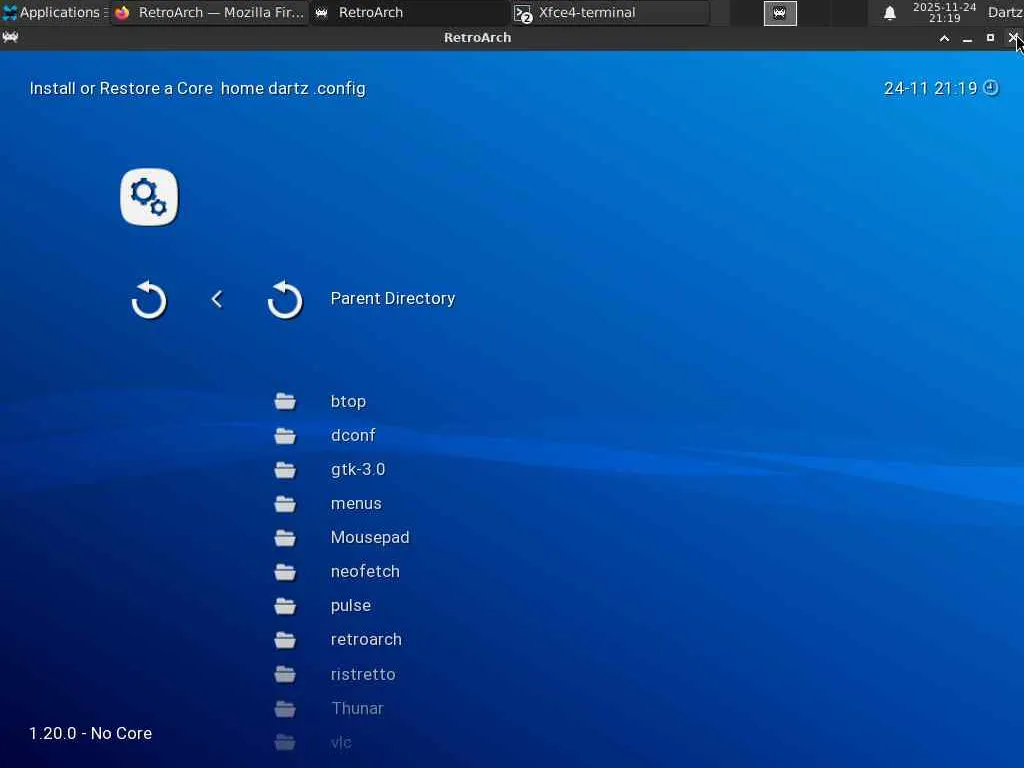Click the Settings gears icon
This screenshot has width=1024, height=768.
(149, 197)
